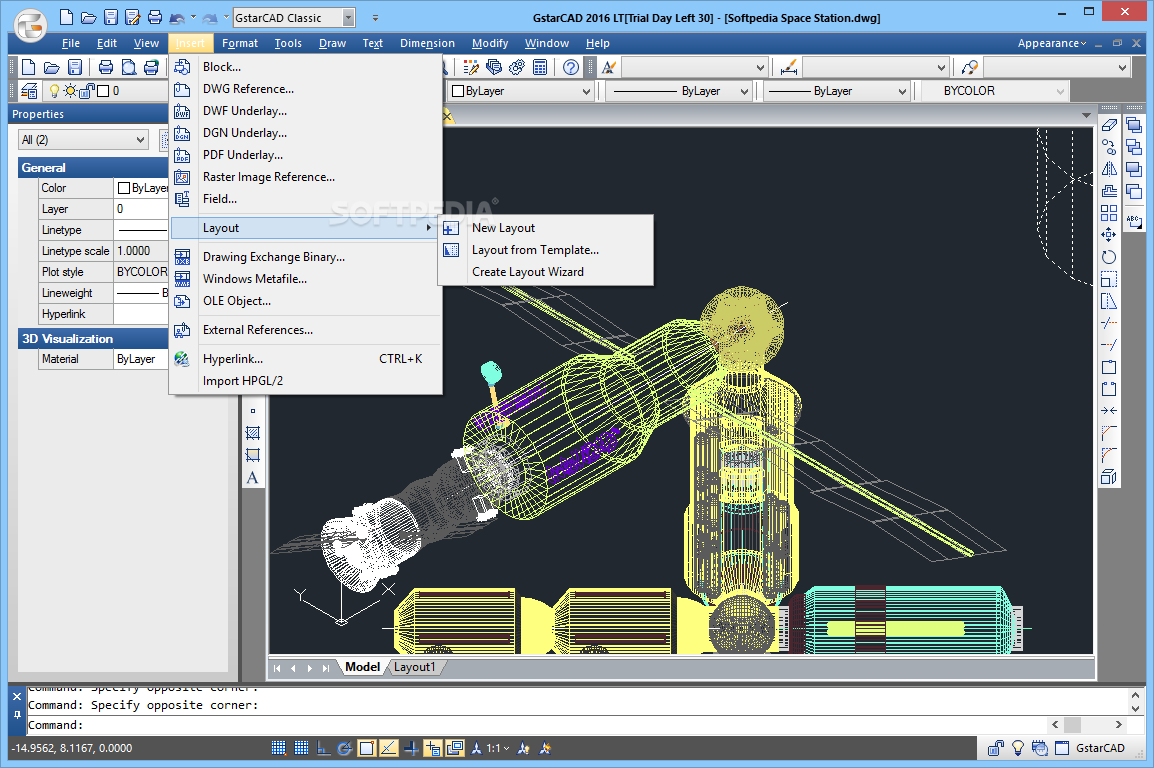Click the Hyperlink globe icon in menu
The width and height of the screenshot is (1154, 768).
(182, 359)
